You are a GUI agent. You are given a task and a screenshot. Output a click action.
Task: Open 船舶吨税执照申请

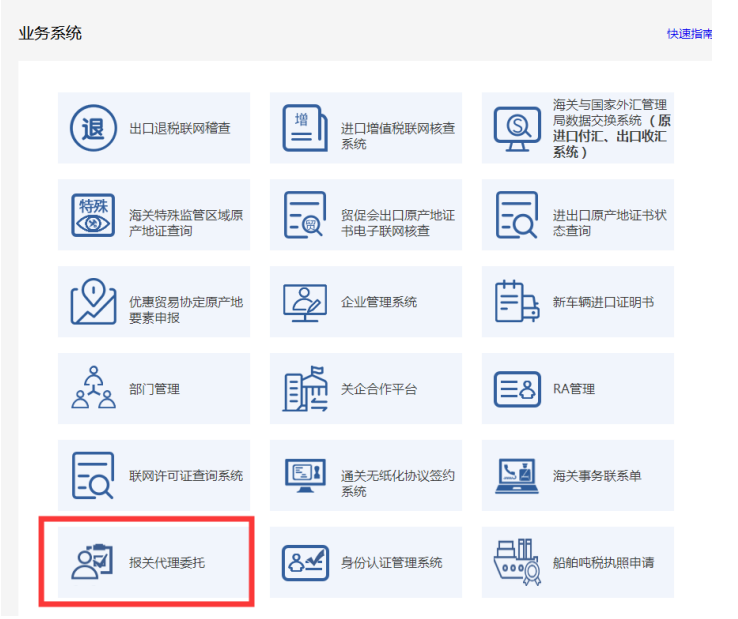(x=578, y=562)
